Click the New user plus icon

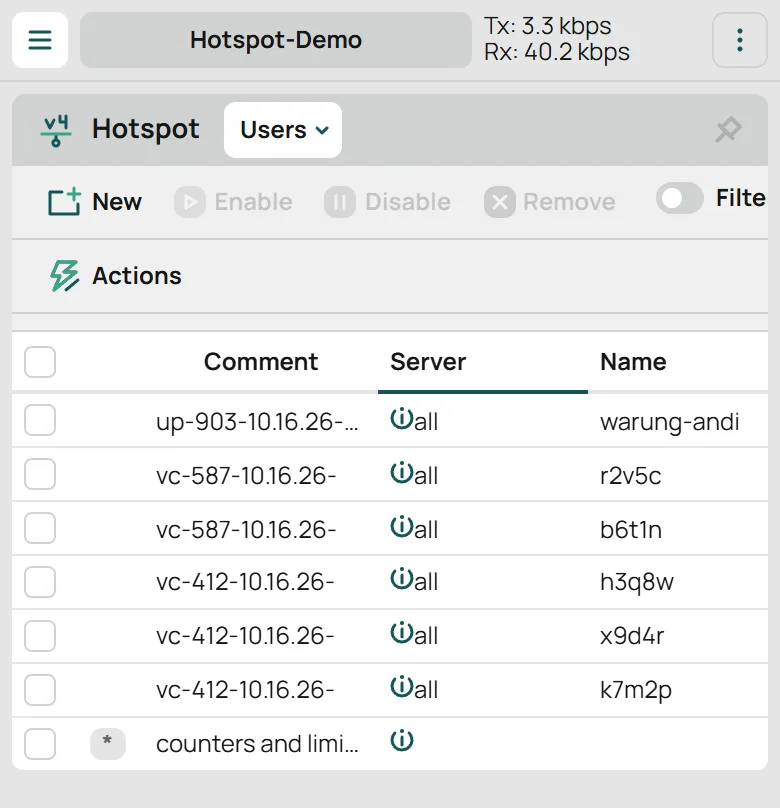pos(64,201)
